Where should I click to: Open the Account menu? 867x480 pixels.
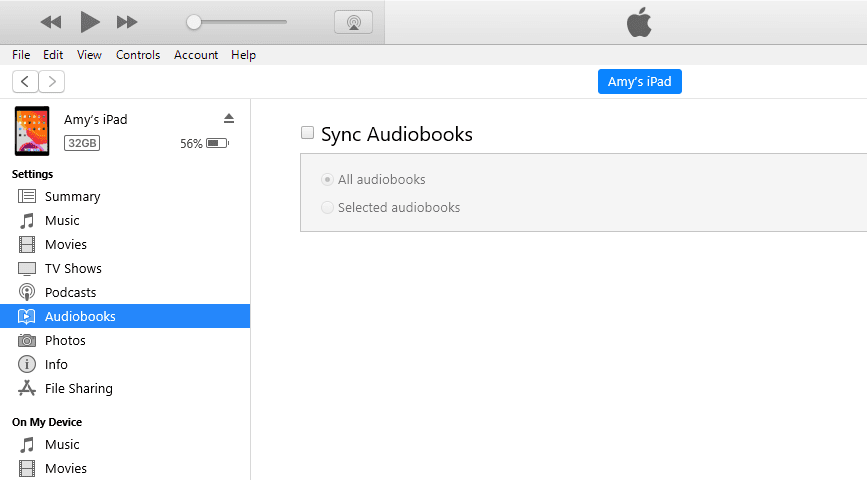pyautogui.click(x=196, y=55)
